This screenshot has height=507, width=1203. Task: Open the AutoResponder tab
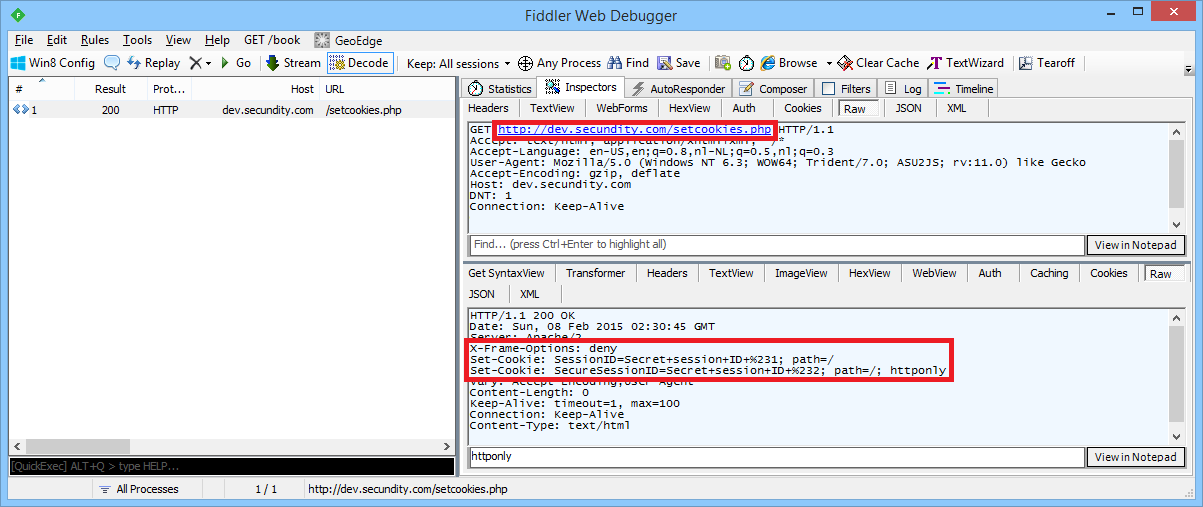(679, 88)
